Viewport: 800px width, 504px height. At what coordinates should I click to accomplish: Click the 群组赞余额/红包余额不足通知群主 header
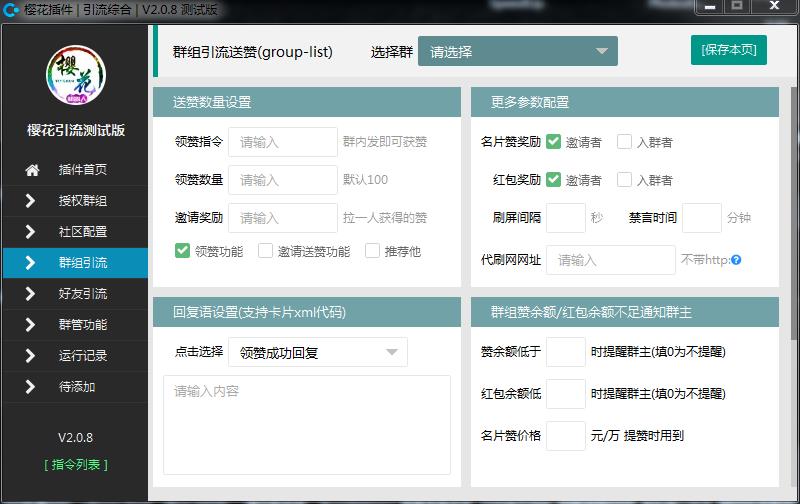coord(625,312)
